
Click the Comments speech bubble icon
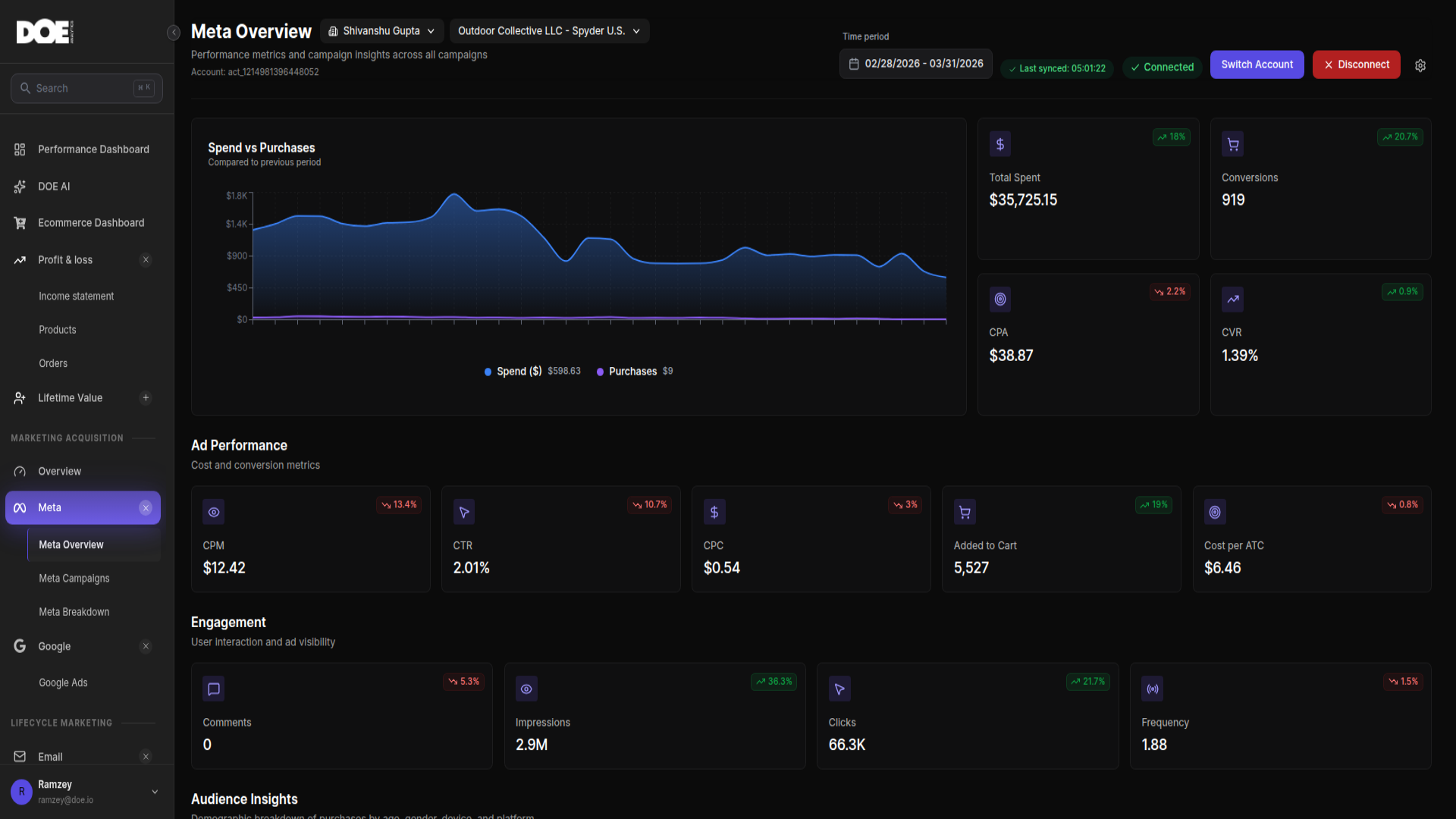click(214, 689)
